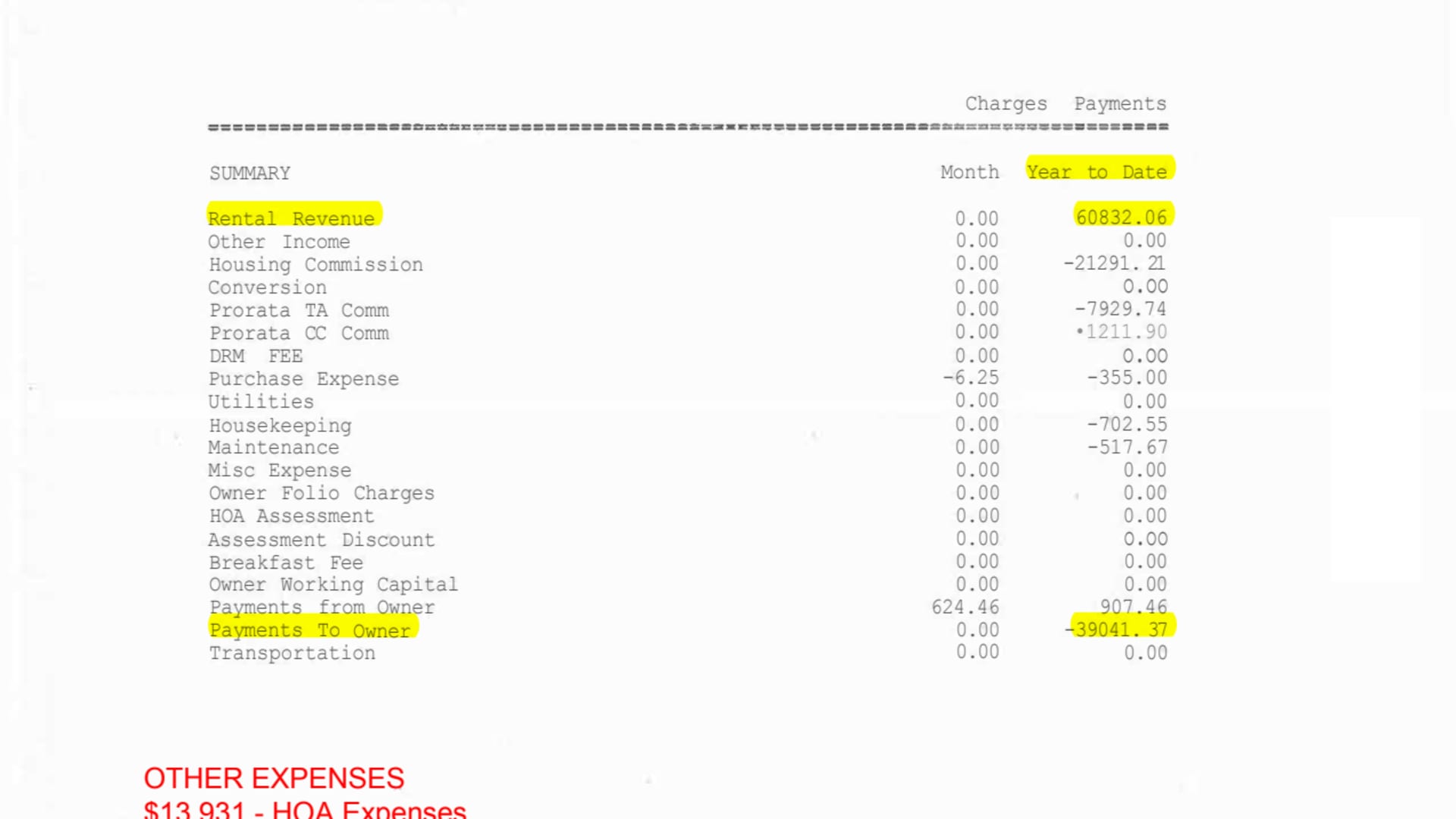Screen dimensions: 1456x819
Task: Toggle visibility of Other Income row
Action: [280, 241]
